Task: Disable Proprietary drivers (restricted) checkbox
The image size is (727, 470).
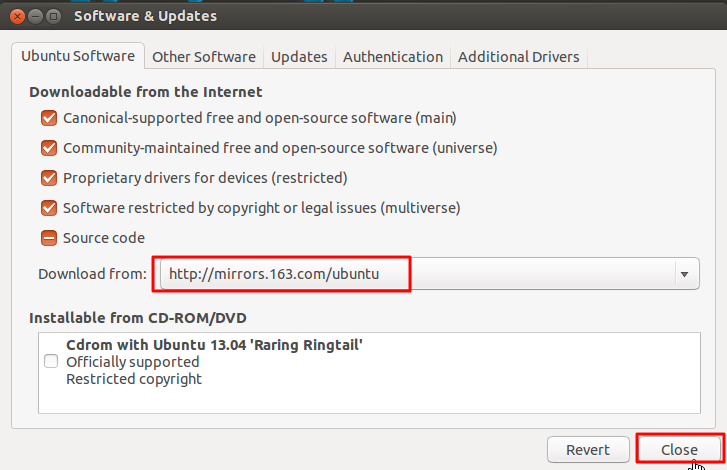Action: pos(48,178)
